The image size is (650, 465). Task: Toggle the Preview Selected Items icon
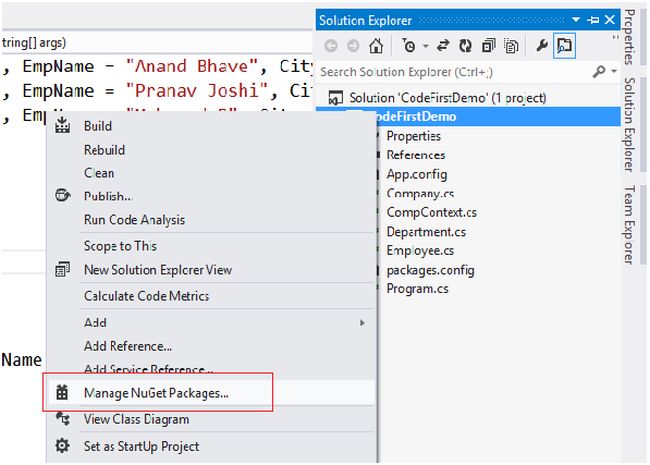[564, 46]
